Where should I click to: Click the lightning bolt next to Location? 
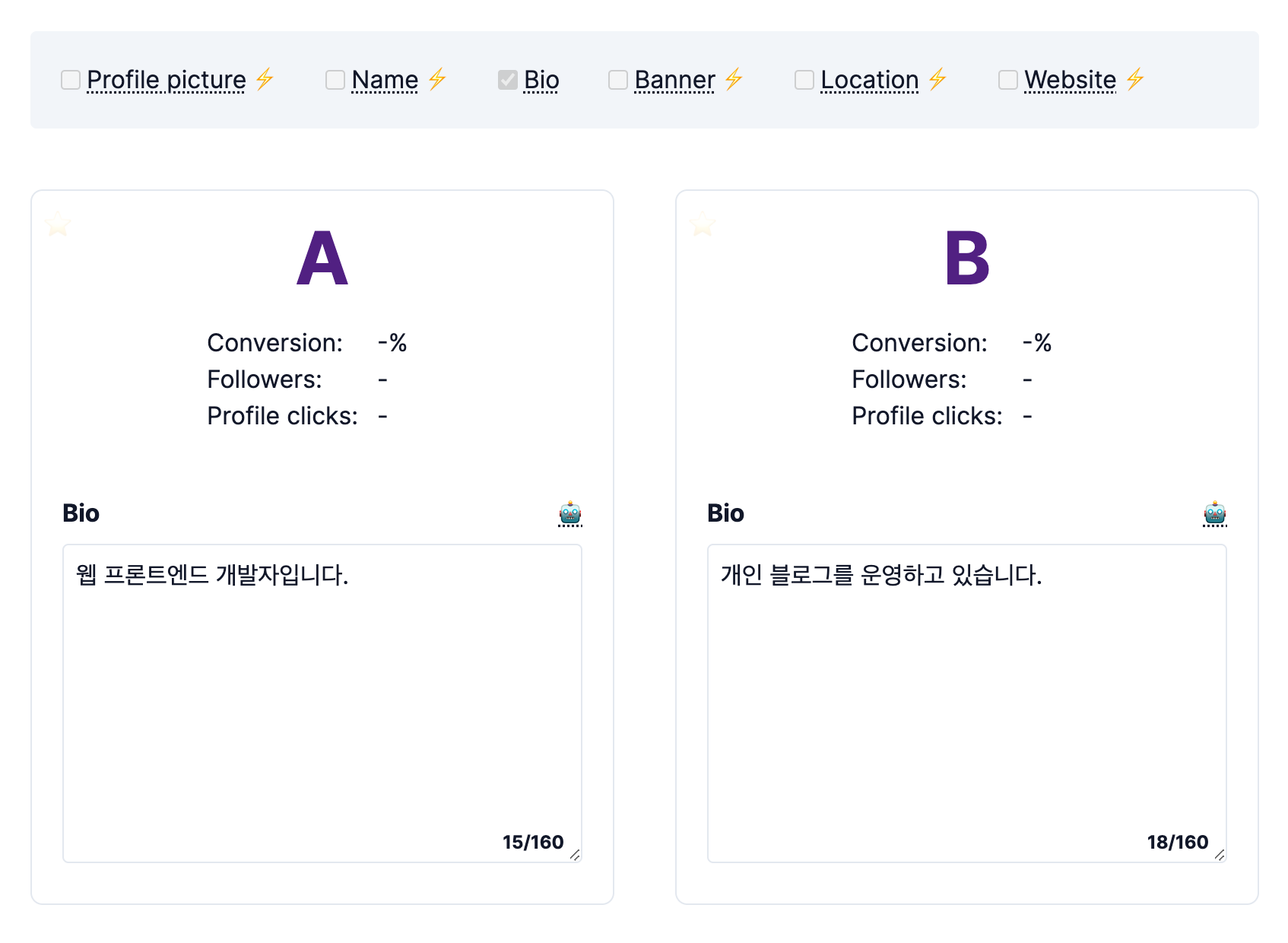click(938, 79)
